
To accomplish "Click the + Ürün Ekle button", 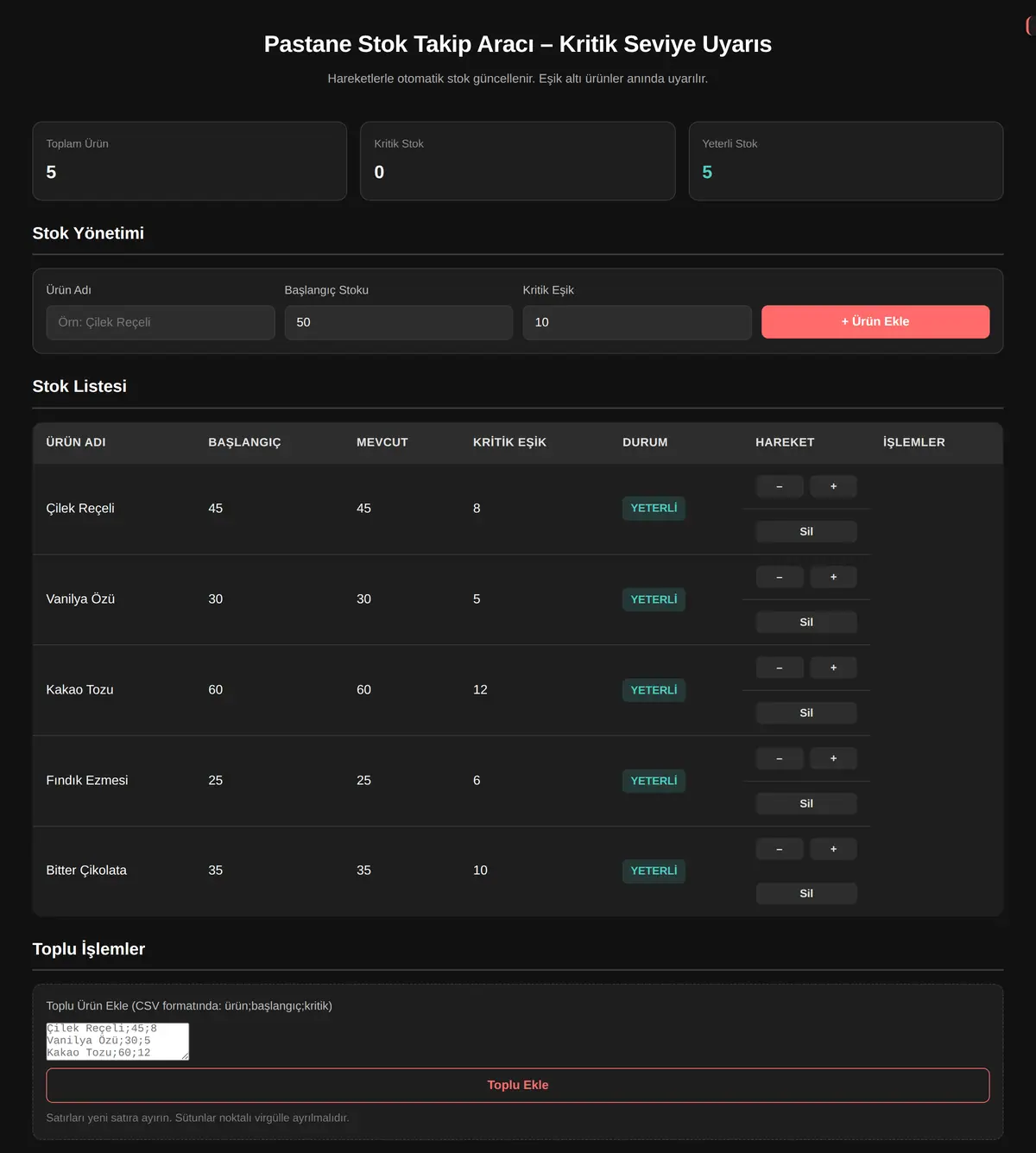I will tap(875, 321).
